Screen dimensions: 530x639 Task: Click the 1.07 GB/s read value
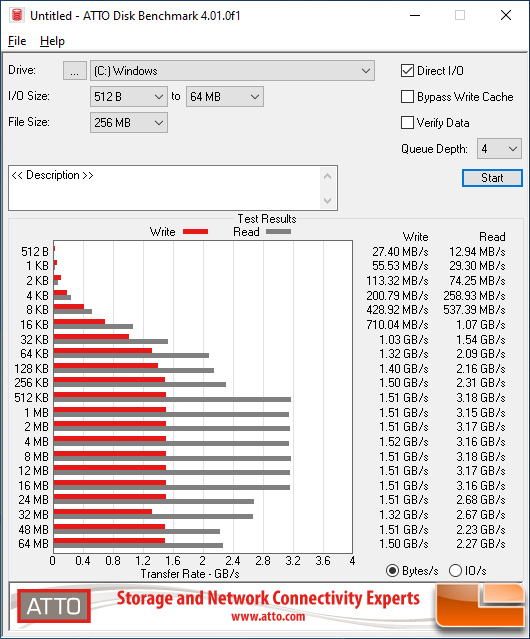tap(481, 325)
